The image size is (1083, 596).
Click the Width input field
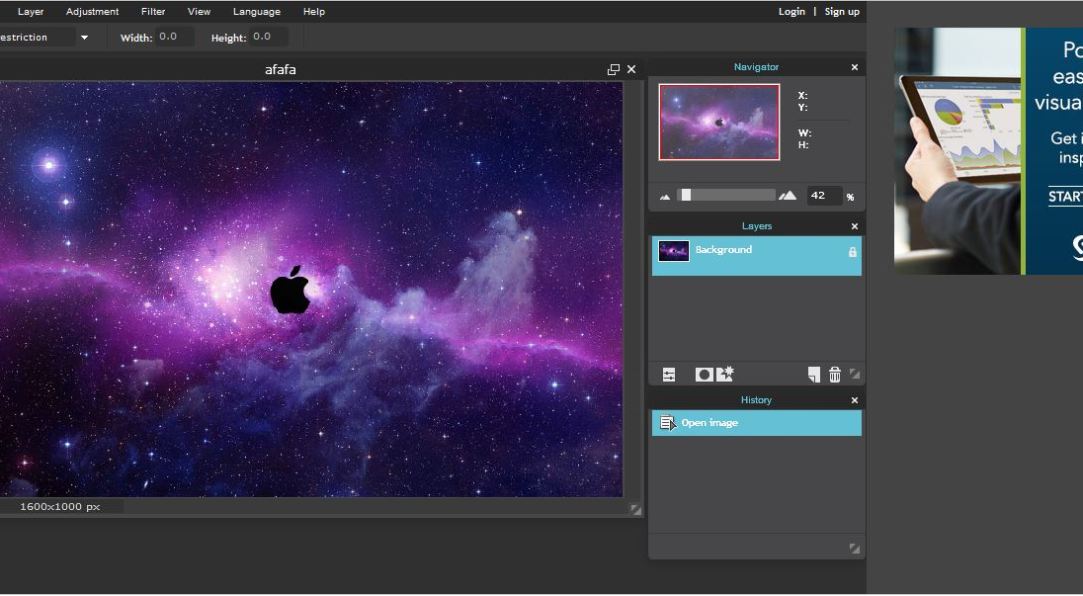coord(174,37)
